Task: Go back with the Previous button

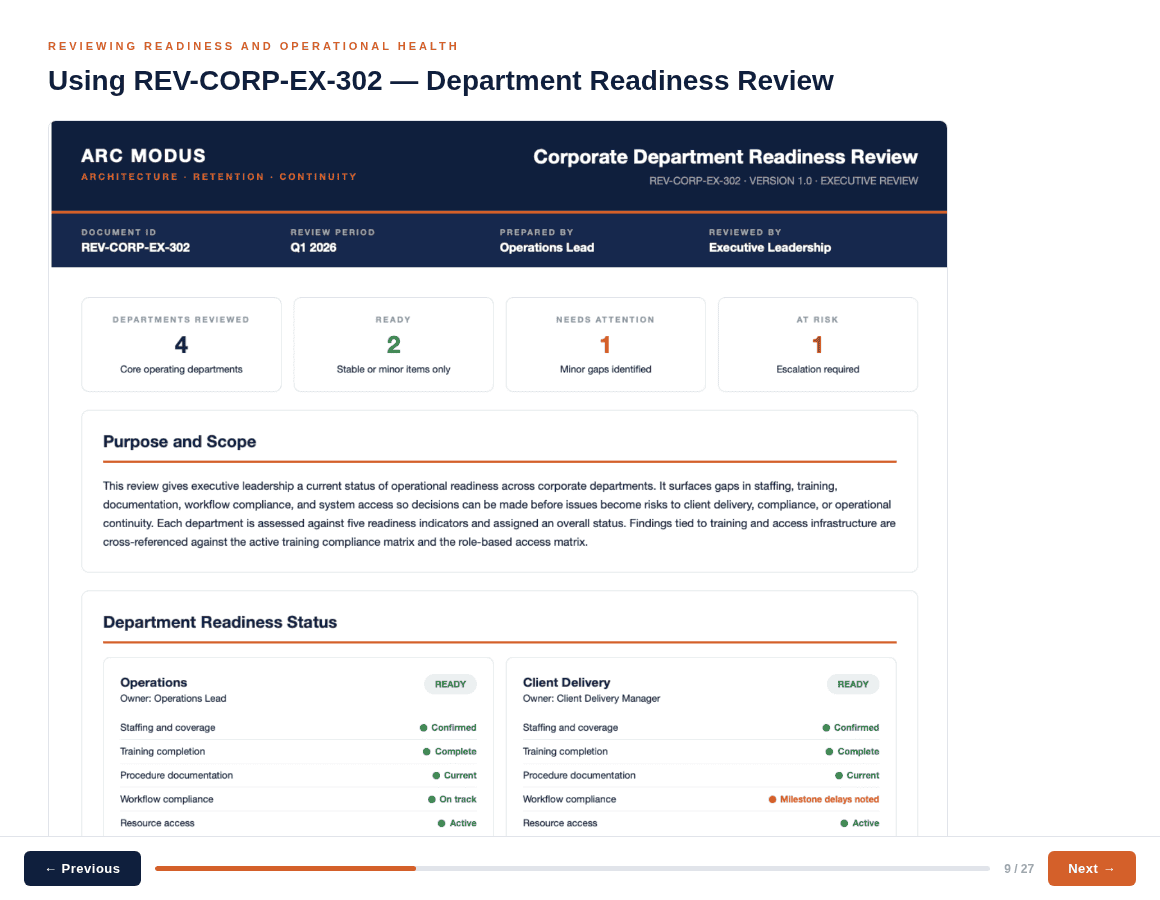Action: tap(82, 868)
